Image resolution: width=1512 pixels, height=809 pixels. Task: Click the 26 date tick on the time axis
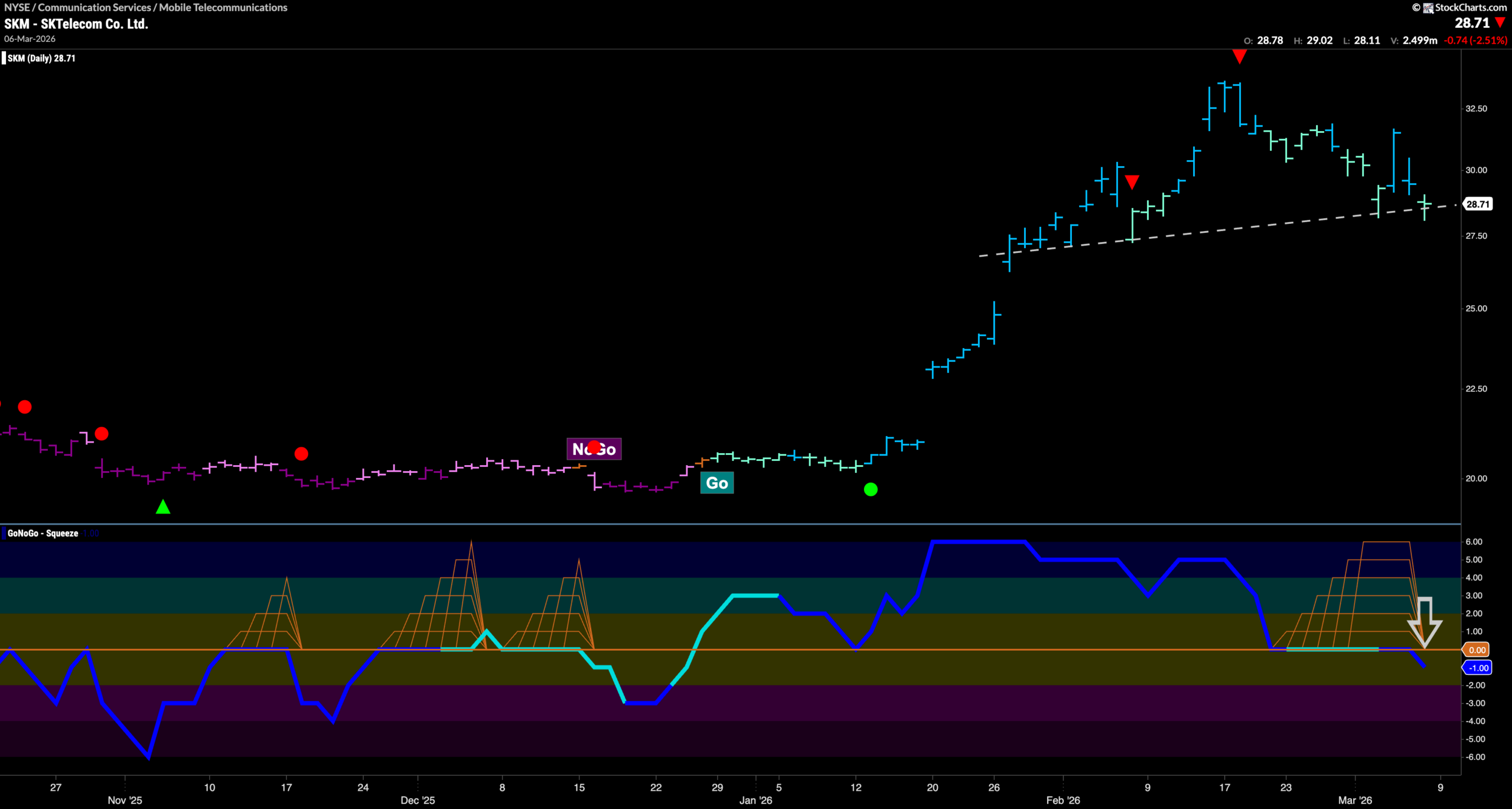pyautogui.click(x=994, y=787)
